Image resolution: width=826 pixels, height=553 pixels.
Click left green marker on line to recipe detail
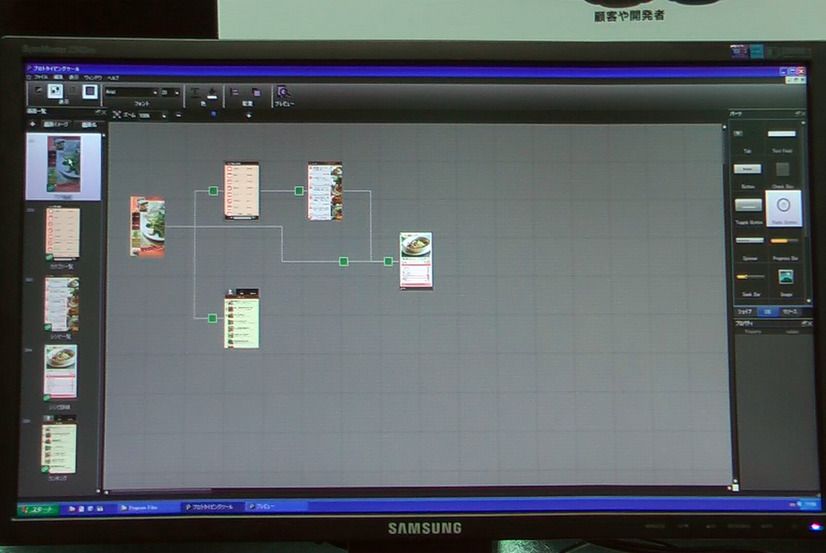pos(343,261)
